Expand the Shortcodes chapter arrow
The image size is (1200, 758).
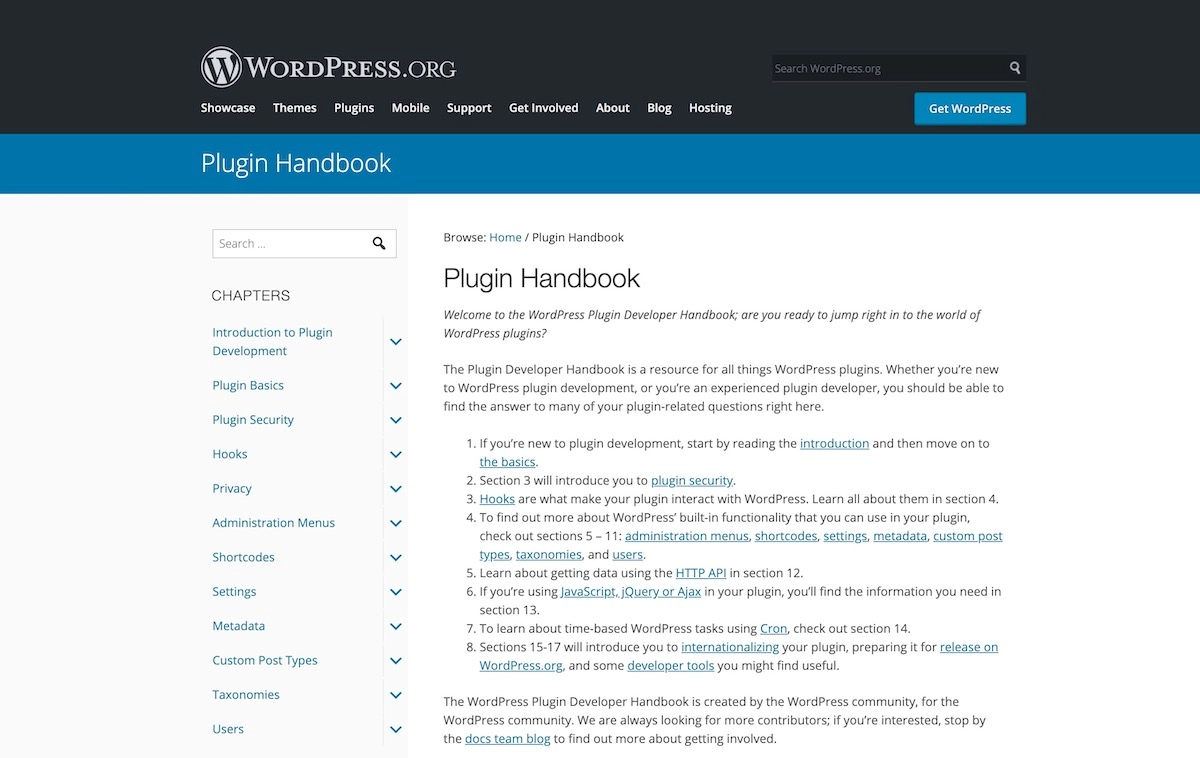click(396, 558)
